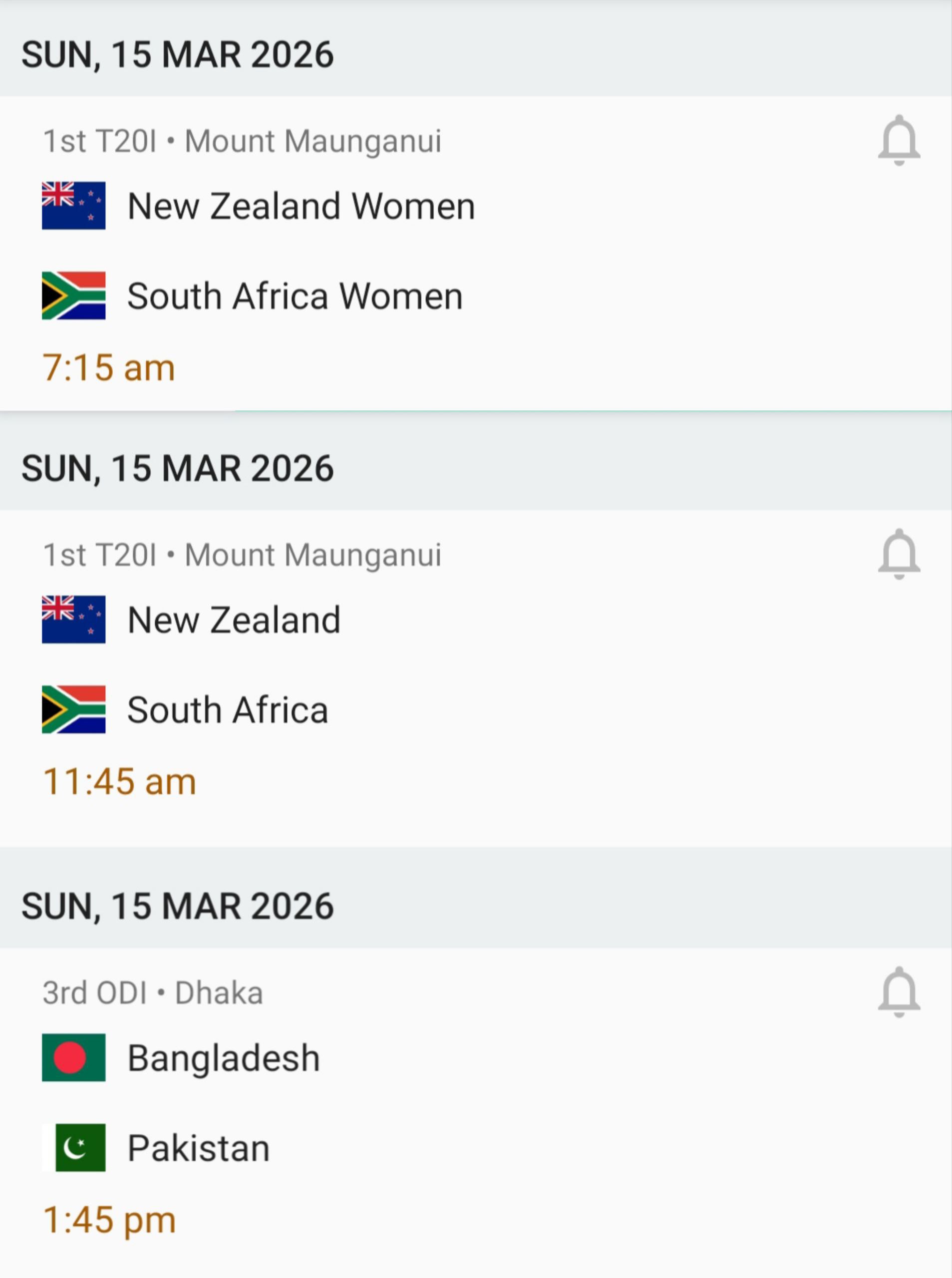Enable alert bell for New Zealand Women match
Screen dimensions: 952x1278
click(x=899, y=141)
